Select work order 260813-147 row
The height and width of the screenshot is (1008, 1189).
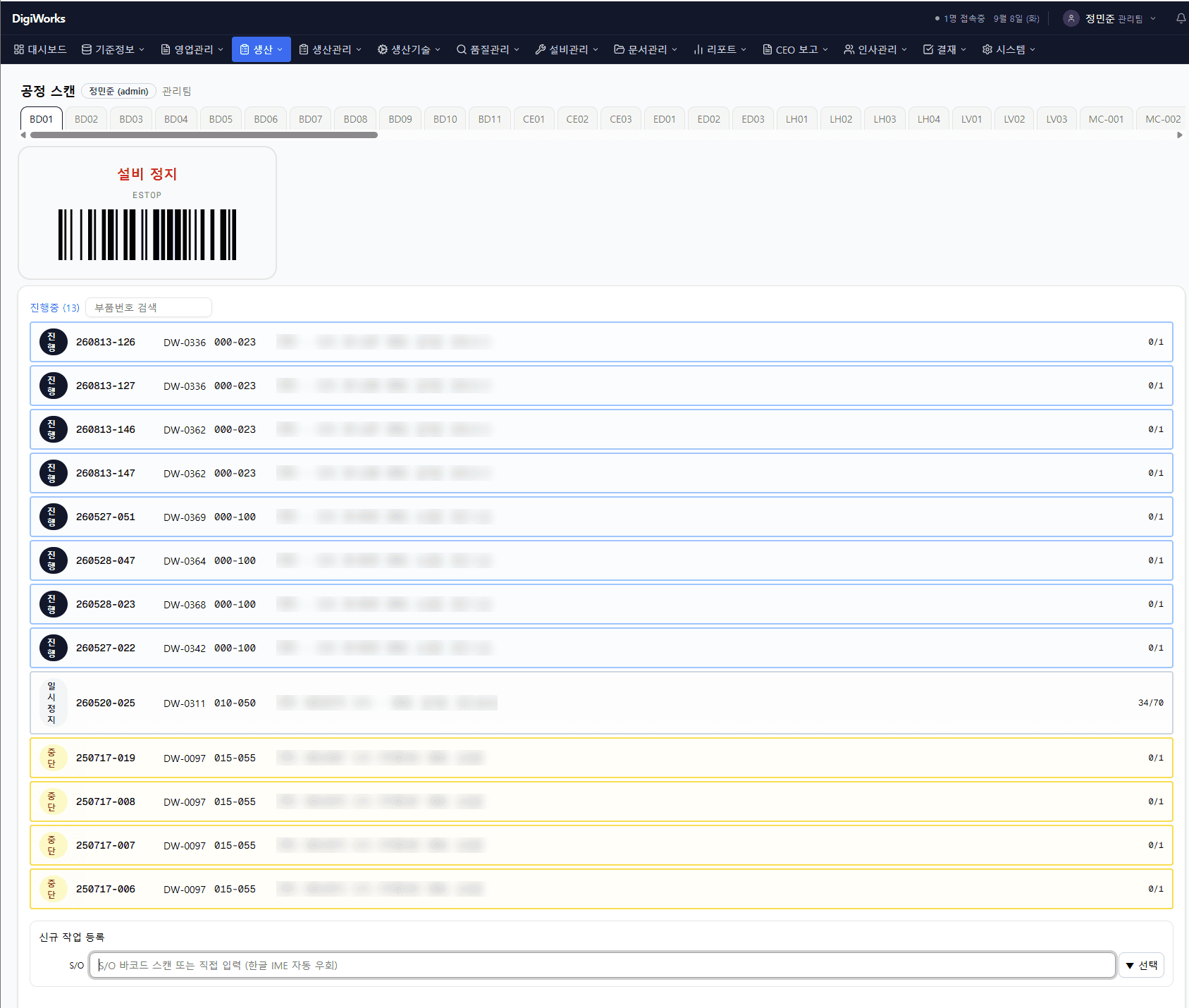pyautogui.click(x=601, y=473)
